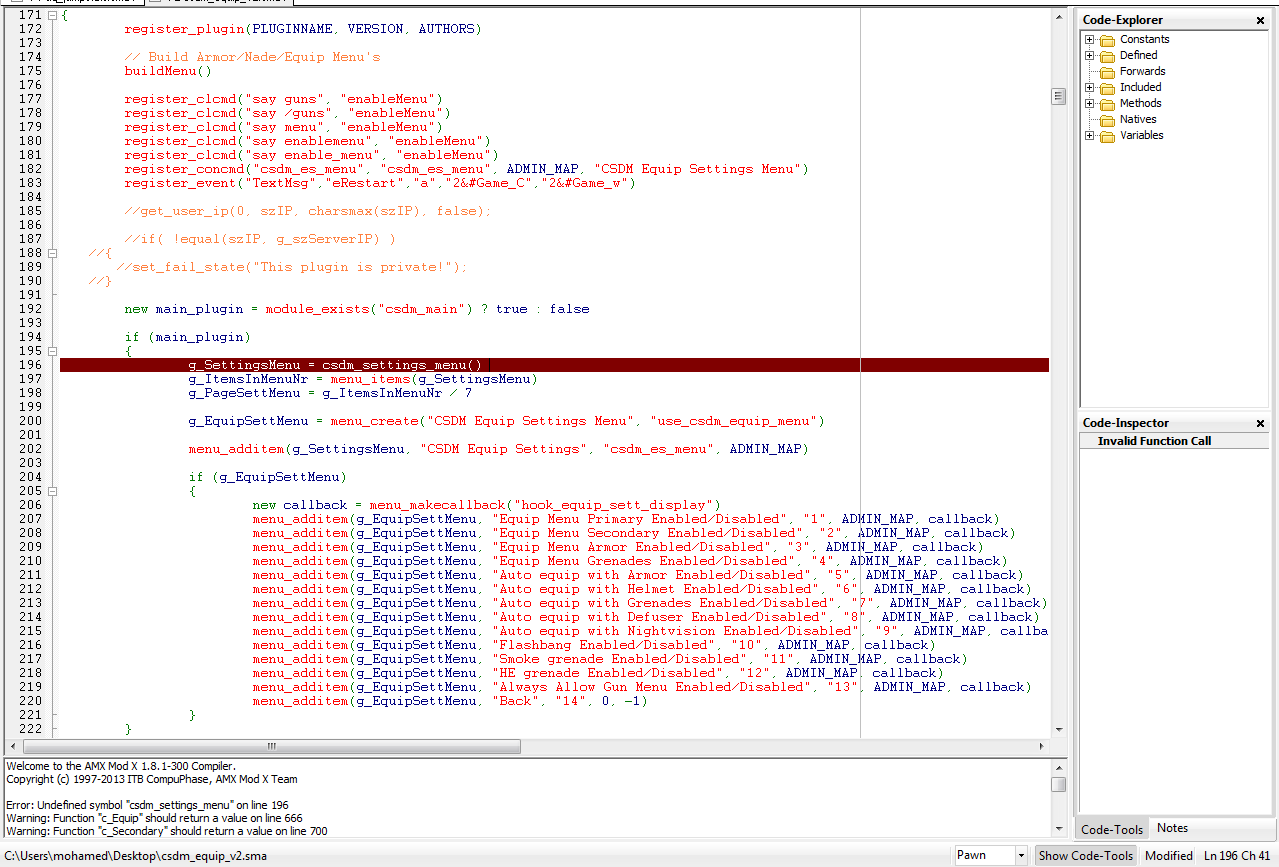Click the Variables folder icon
The width and height of the screenshot is (1279, 867).
pos(1107,136)
